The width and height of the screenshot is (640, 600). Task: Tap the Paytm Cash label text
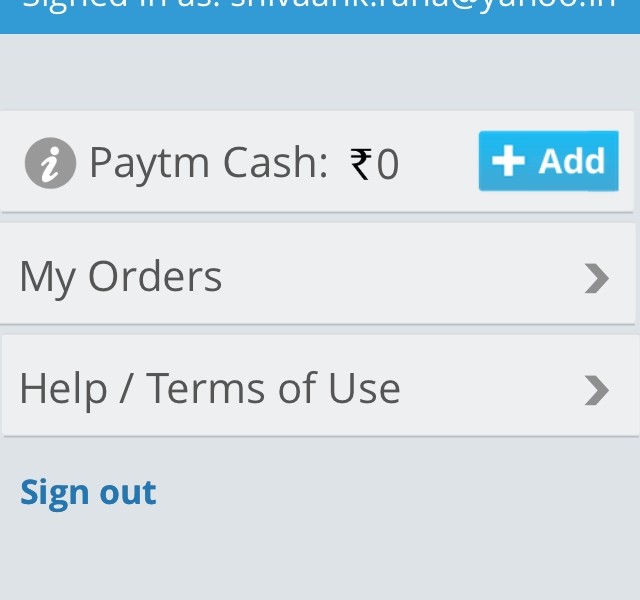coord(209,163)
